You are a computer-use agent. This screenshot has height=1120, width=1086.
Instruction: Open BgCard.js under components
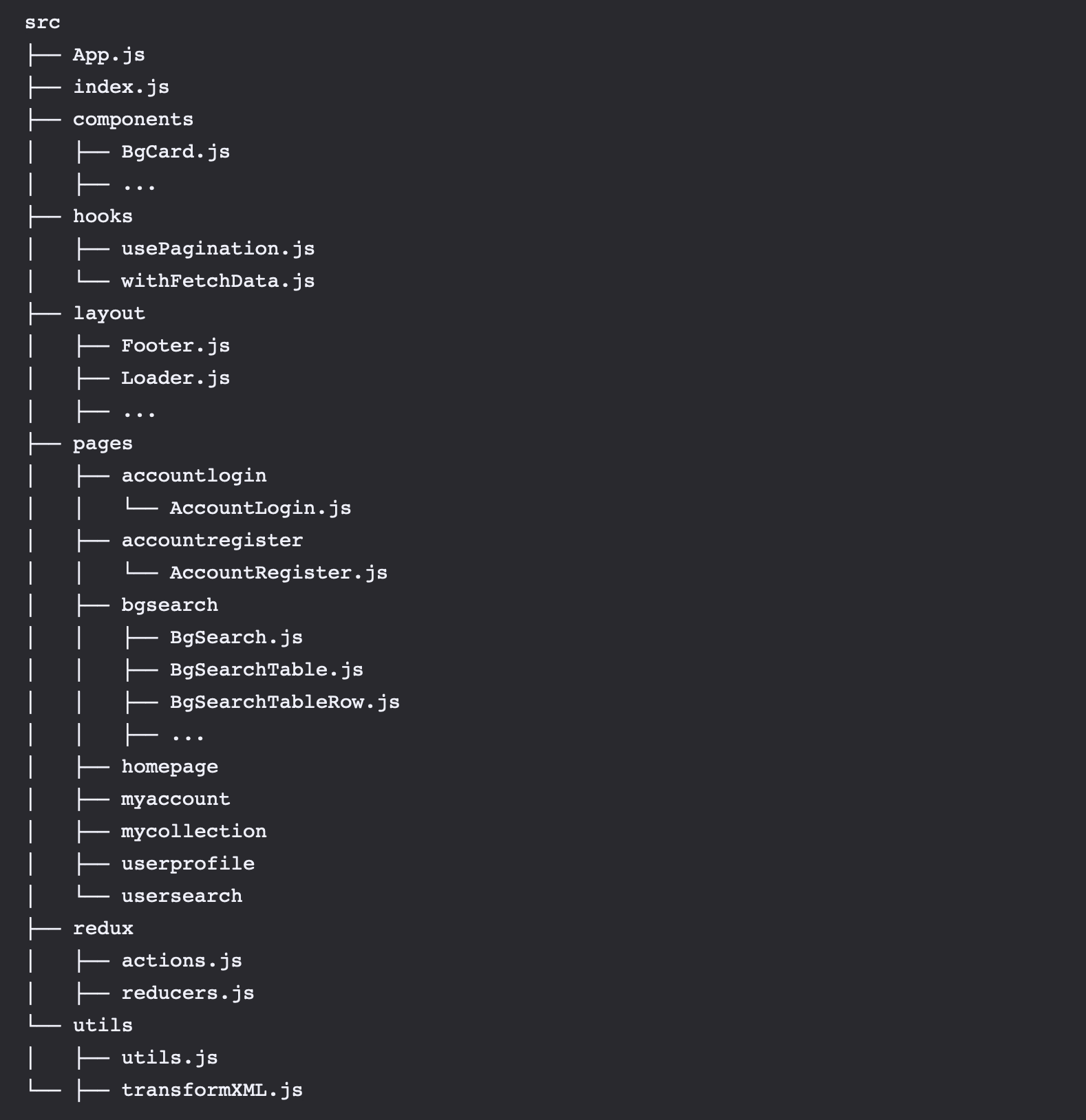175,152
